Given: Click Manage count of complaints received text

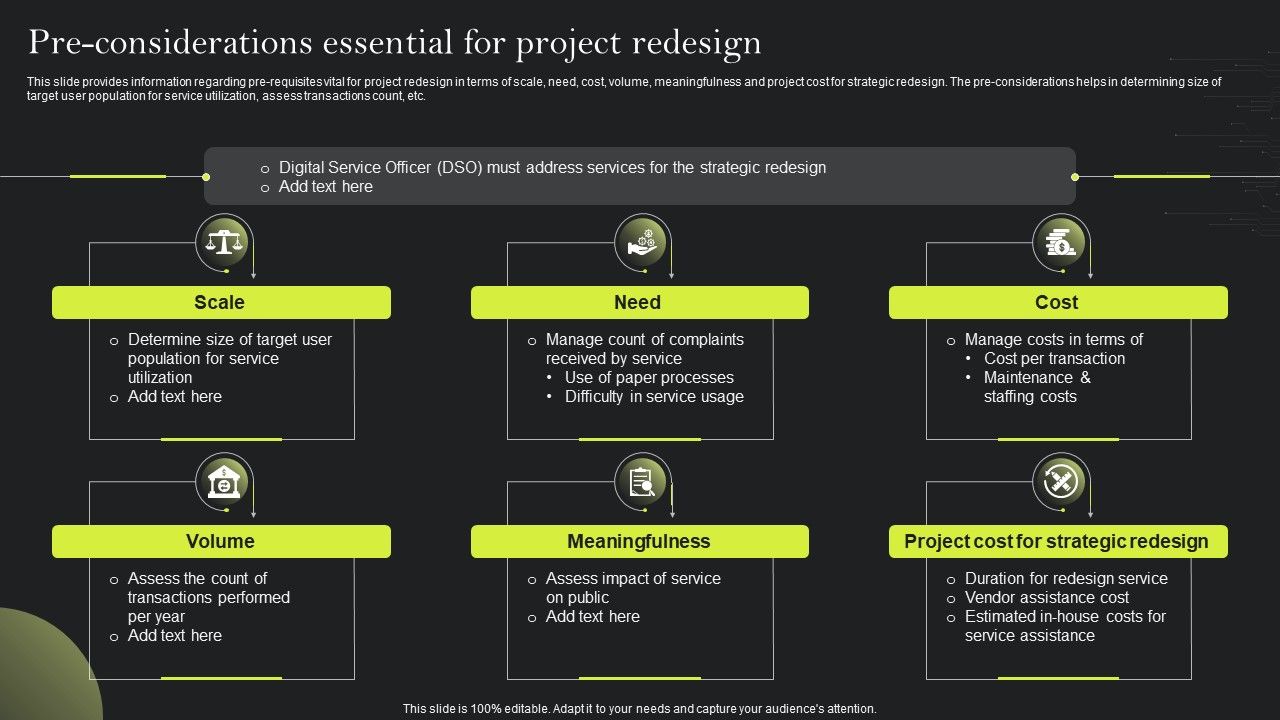Looking at the screenshot, I should [645, 349].
